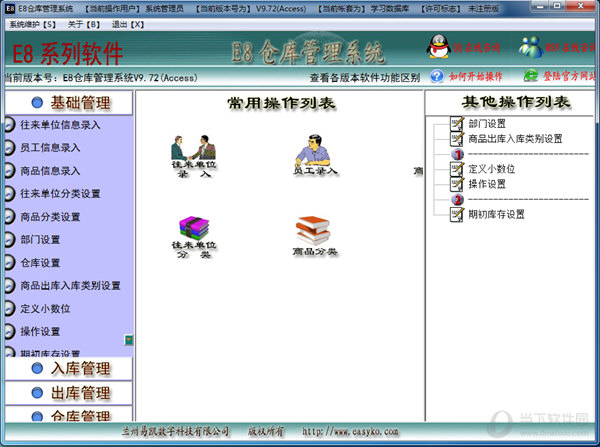Image resolution: width=600 pixels, height=447 pixels.
Task: Open 操作设置 in the left sidebar
Action: [40, 332]
